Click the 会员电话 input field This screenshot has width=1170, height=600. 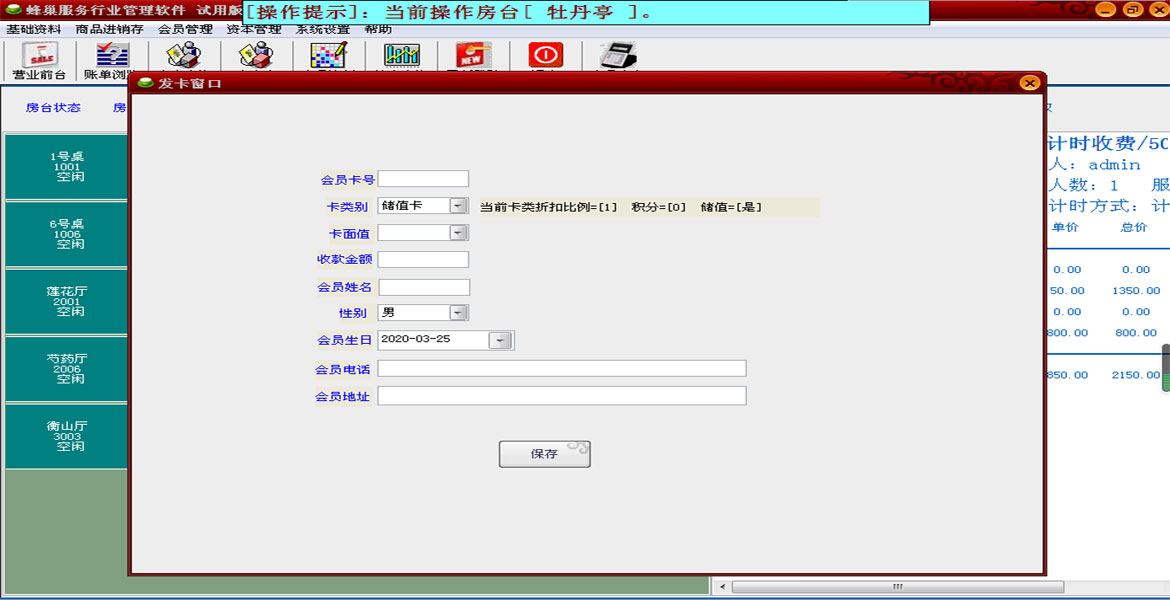[x=562, y=369]
